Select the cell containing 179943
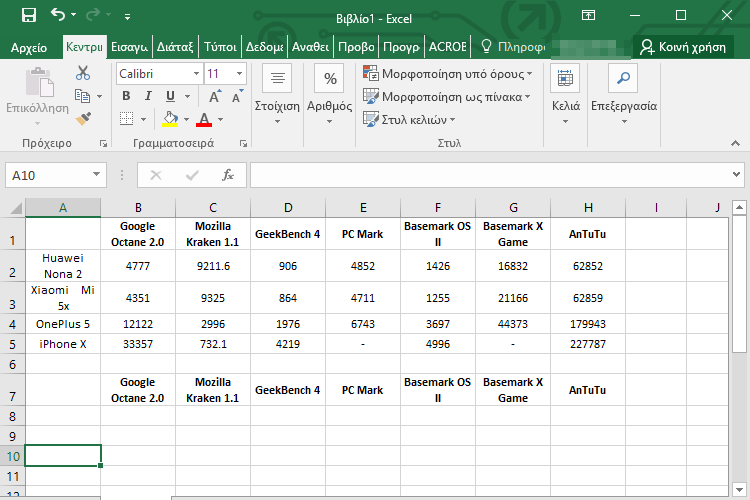This screenshot has height=500, width=750. pyautogui.click(x=588, y=324)
